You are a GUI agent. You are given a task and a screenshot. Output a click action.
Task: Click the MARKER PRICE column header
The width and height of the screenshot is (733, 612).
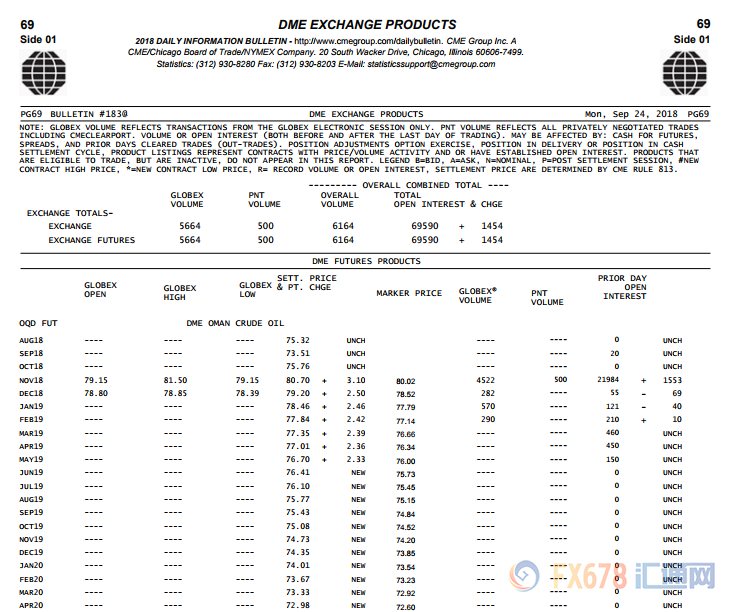408,294
